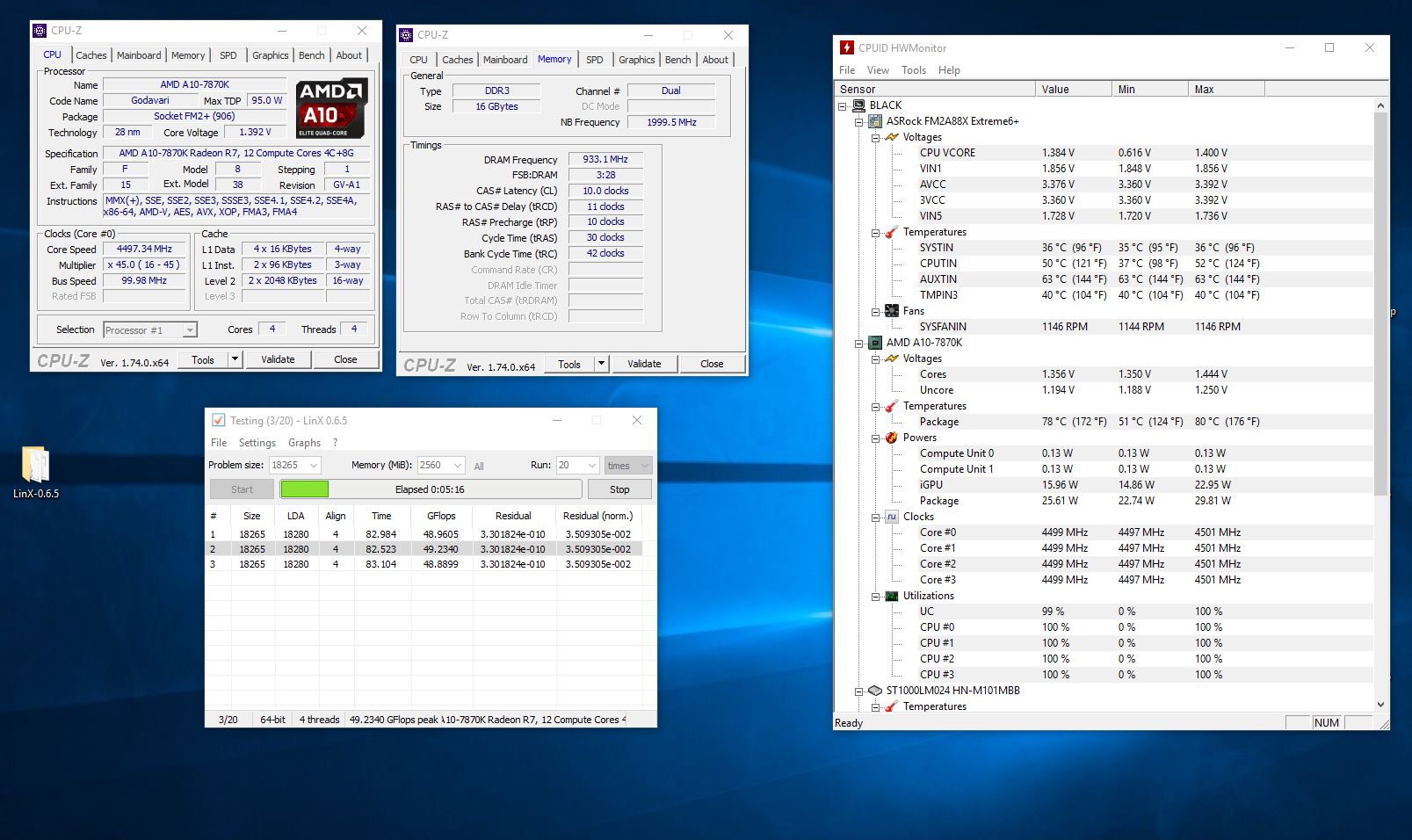Viewport: 1412px width, 840px height.
Task: Open the Memory (MiB) dropdown in LinX
Action: 457,465
